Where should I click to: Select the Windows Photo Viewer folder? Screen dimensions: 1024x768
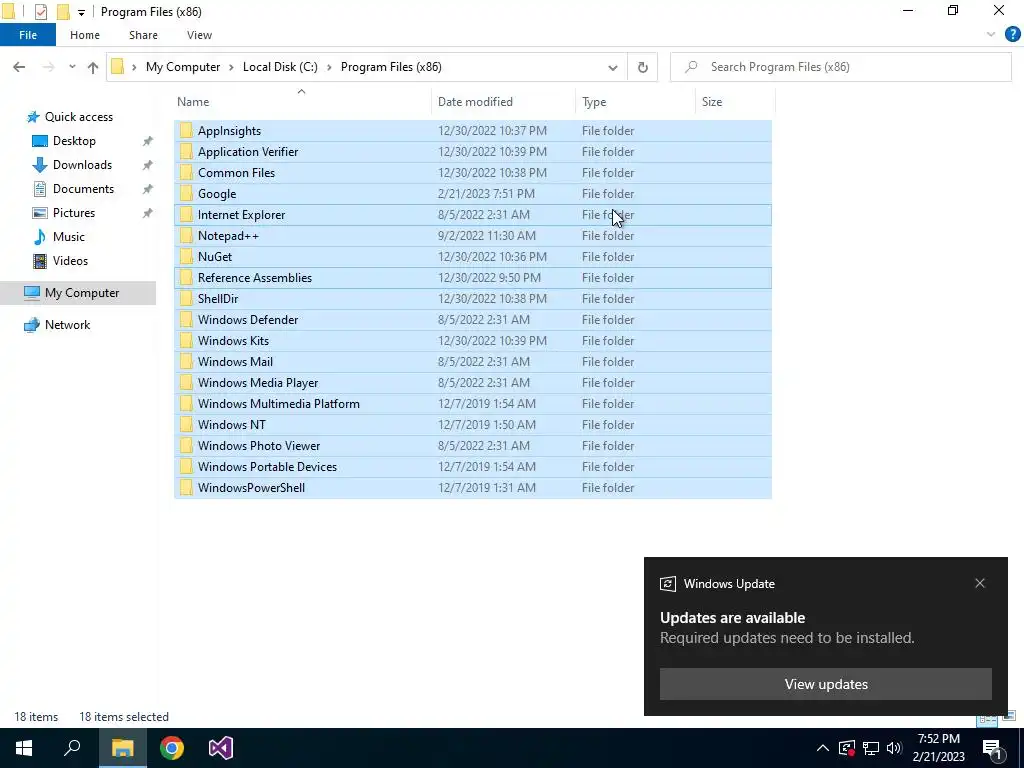(x=473, y=446)
